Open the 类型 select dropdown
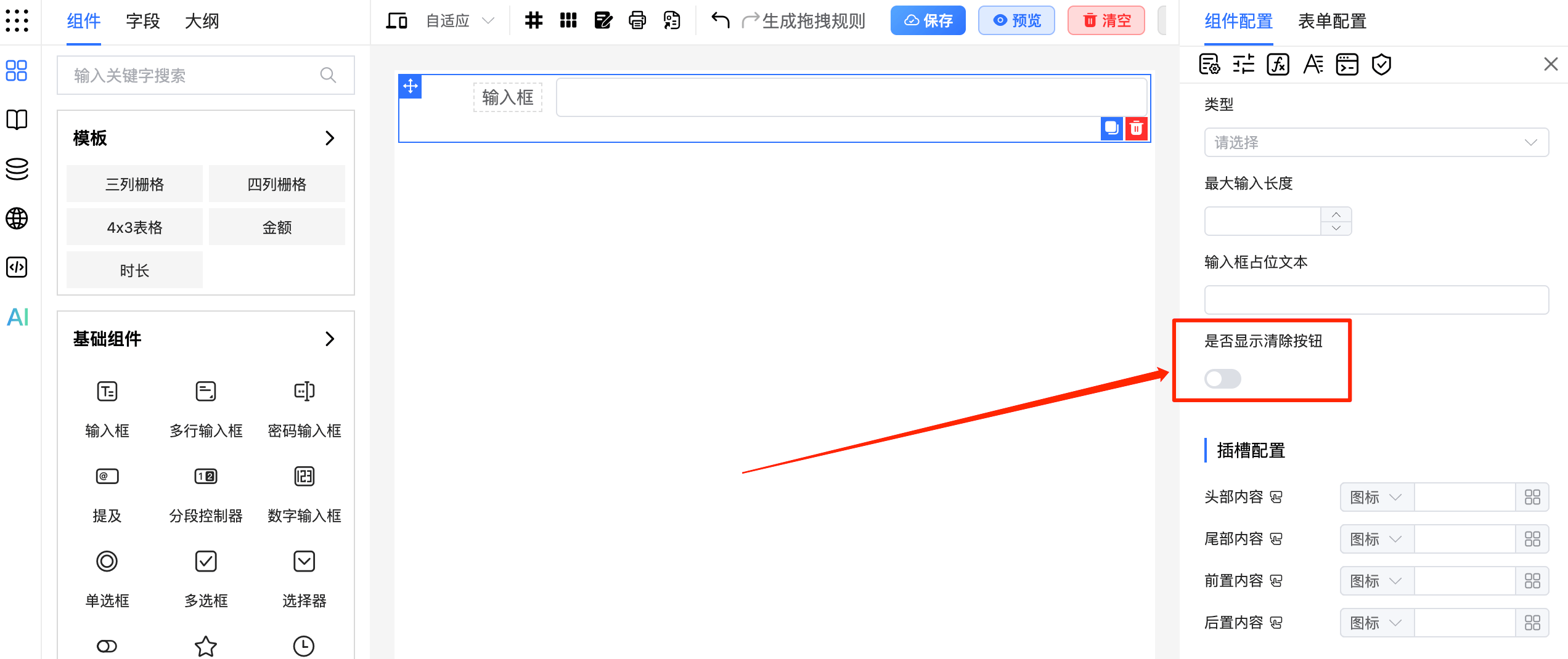Viewport: 1568px width, 659px height. point(1376,142)
